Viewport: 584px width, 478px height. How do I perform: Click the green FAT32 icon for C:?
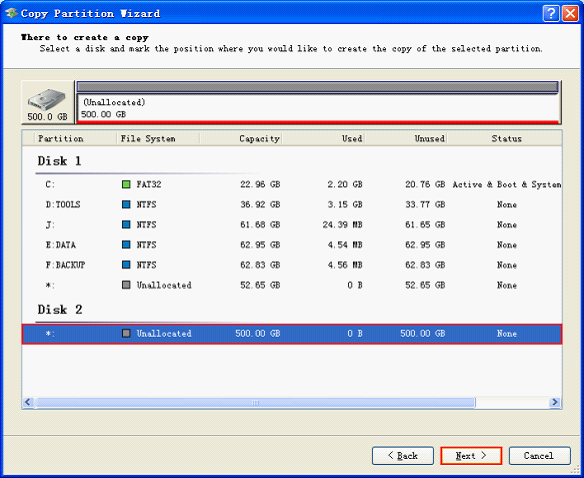[x=126, y=184]
